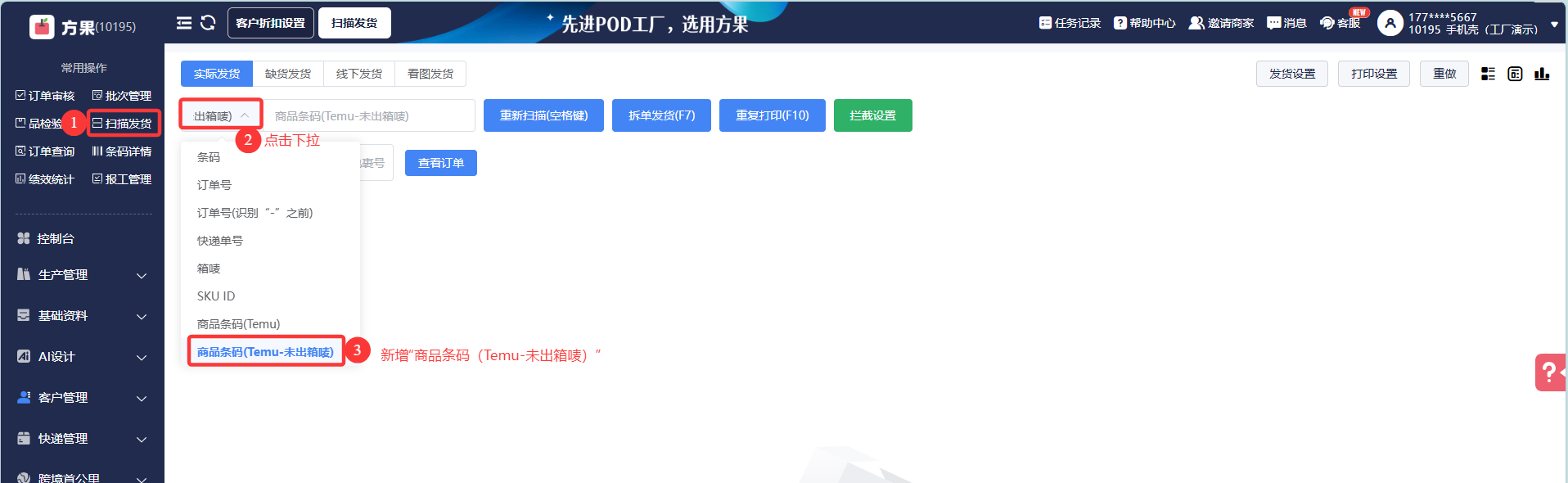Contact 客服 customer service

tap(1340, 23)
